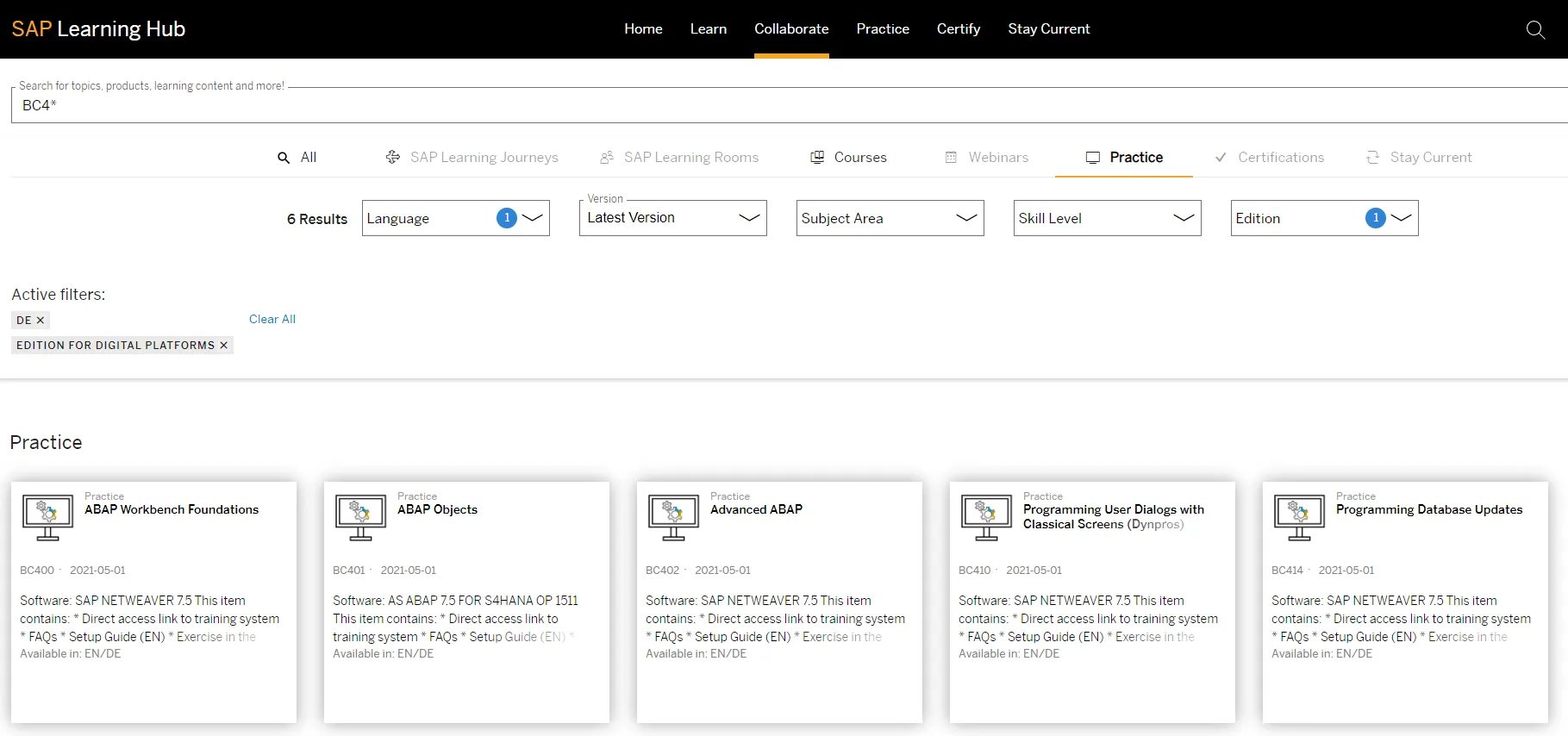The width and height of the screenshot is (1568, 736).
Task: Click the search magnifier icon in header
Action: point(1534,29)
